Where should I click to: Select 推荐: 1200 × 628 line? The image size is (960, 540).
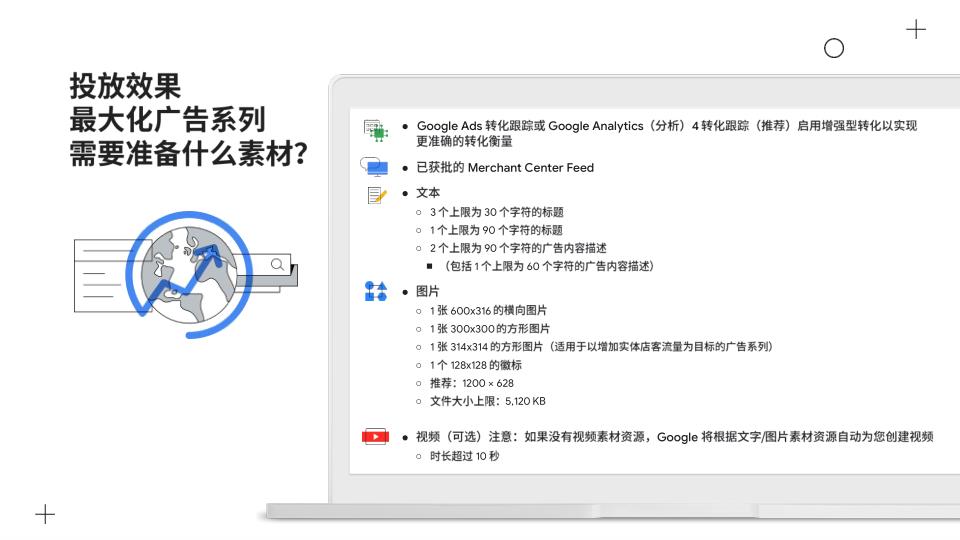pyautogui.click(x=471, y=383)
